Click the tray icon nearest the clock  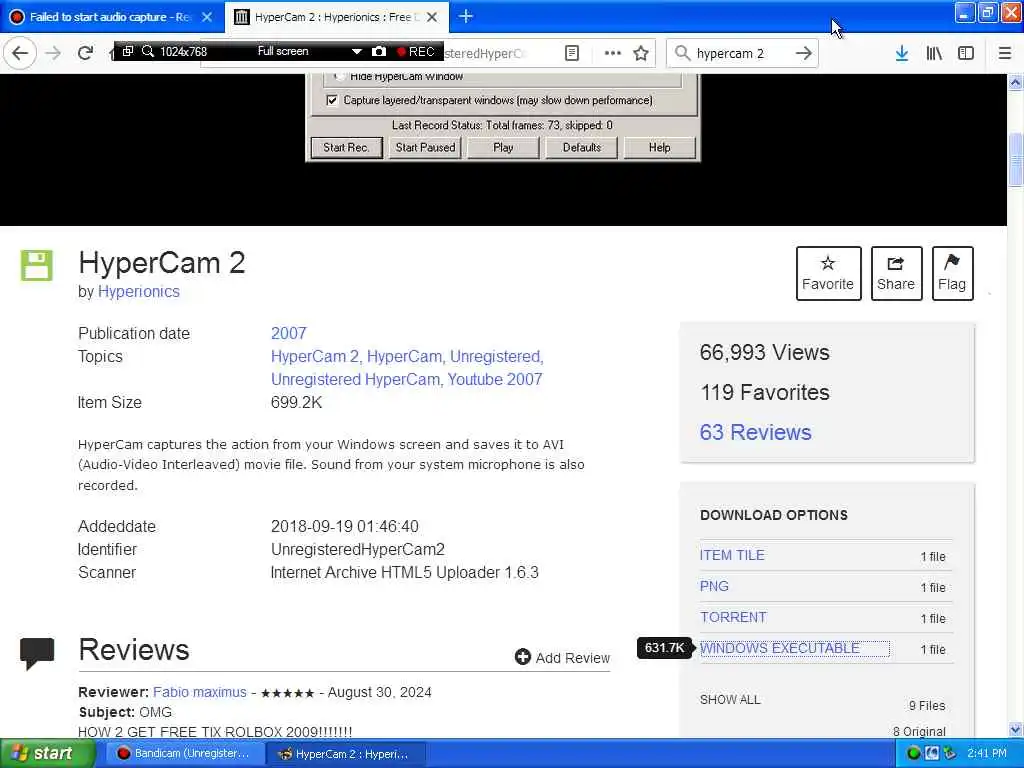point(950,754)
